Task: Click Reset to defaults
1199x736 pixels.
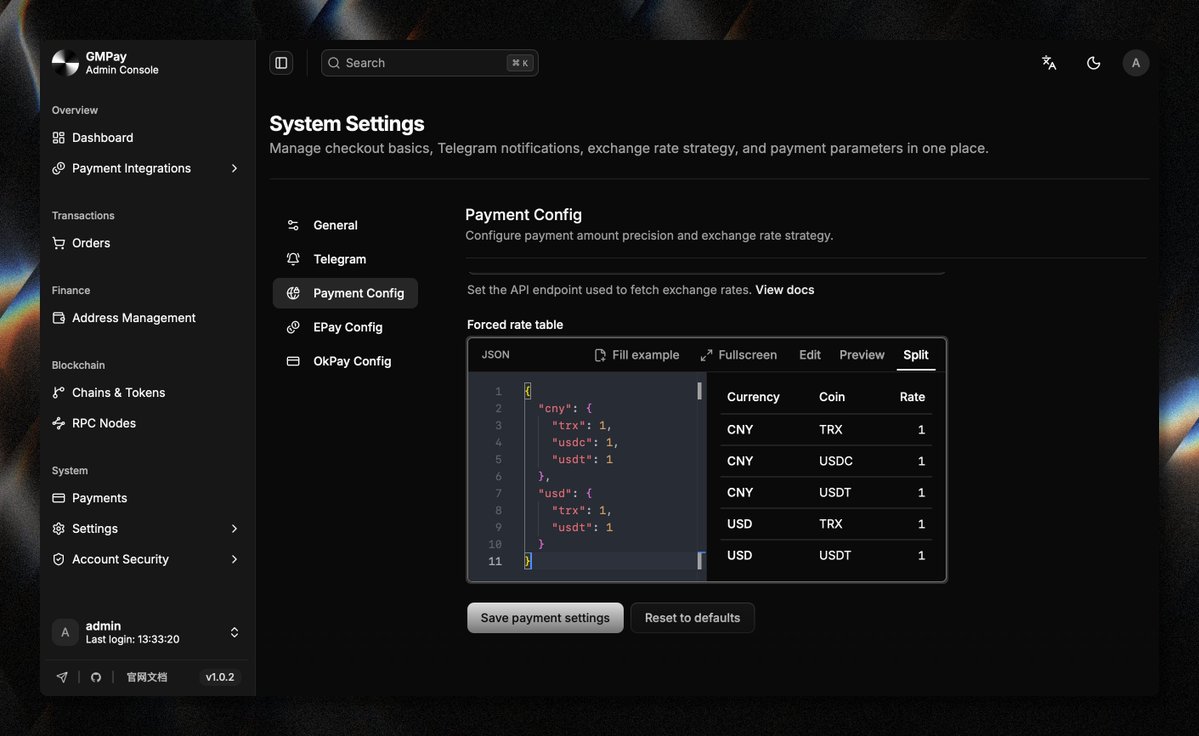Action: [692, 618]
